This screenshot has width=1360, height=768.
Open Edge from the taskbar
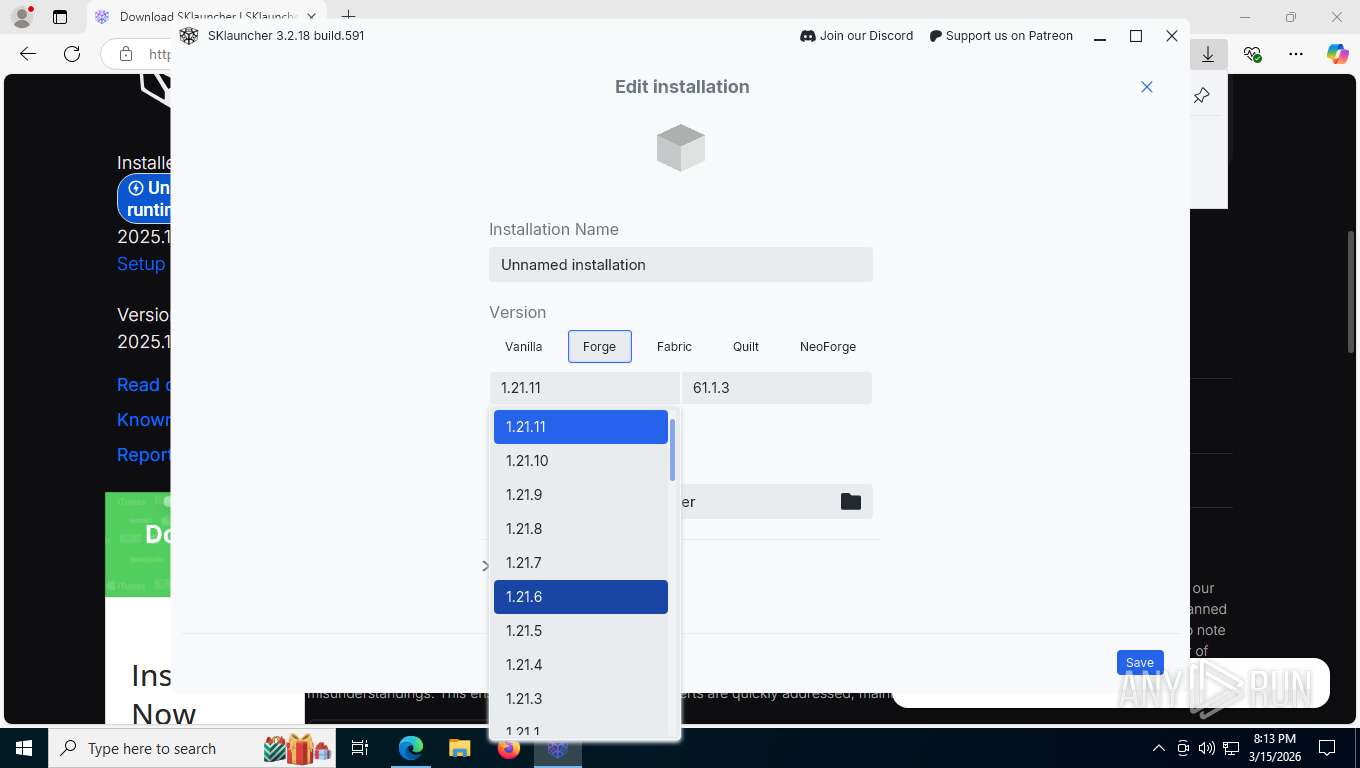pyautogui.click(x=411, y=748)
